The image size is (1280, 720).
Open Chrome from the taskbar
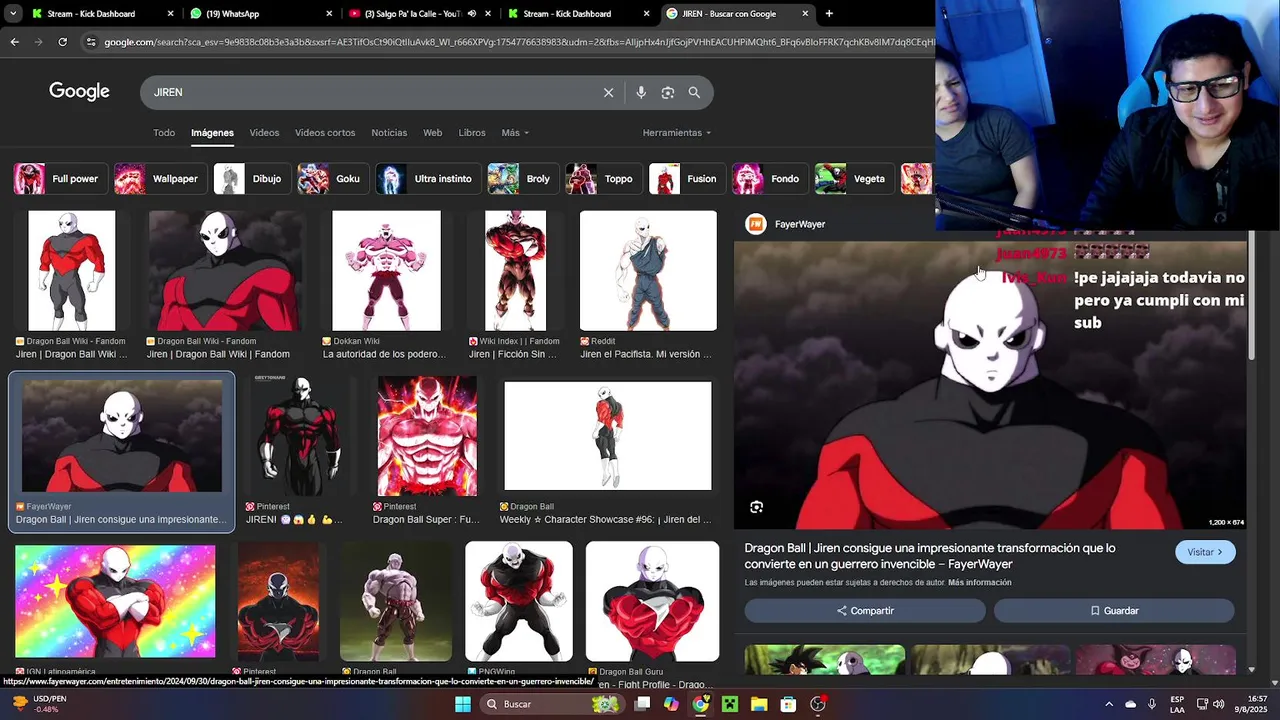(x=700, y=704)
